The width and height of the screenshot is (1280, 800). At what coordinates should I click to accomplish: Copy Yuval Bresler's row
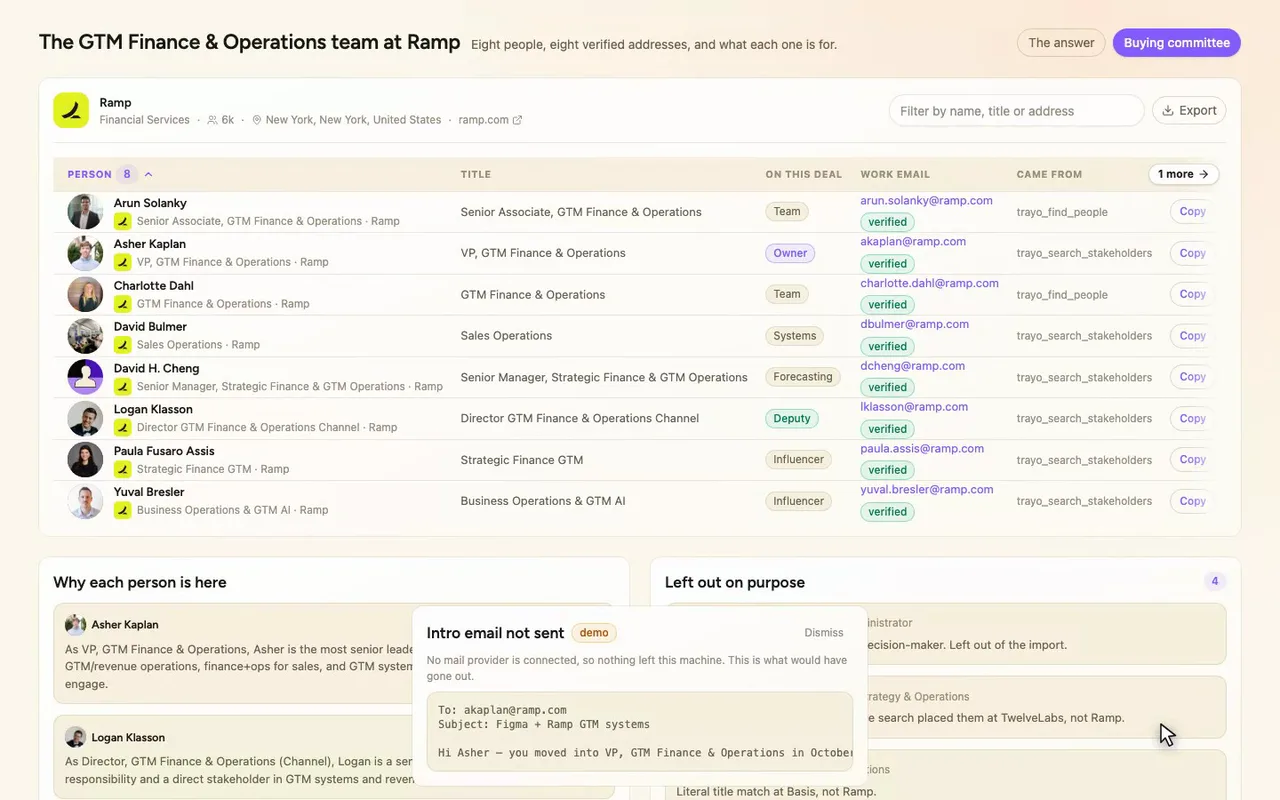click(1191, 501)
